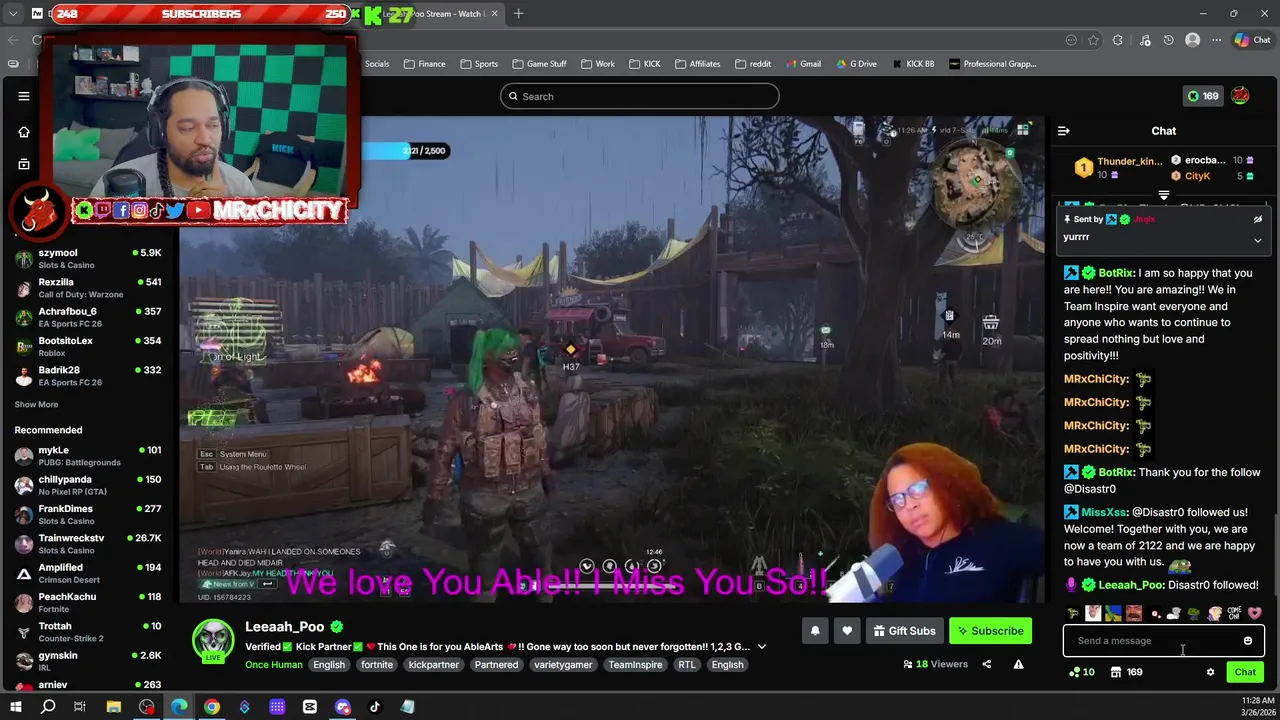Click the Once Human category link
Screen dimensions: 1280x720
pos(273,665)
